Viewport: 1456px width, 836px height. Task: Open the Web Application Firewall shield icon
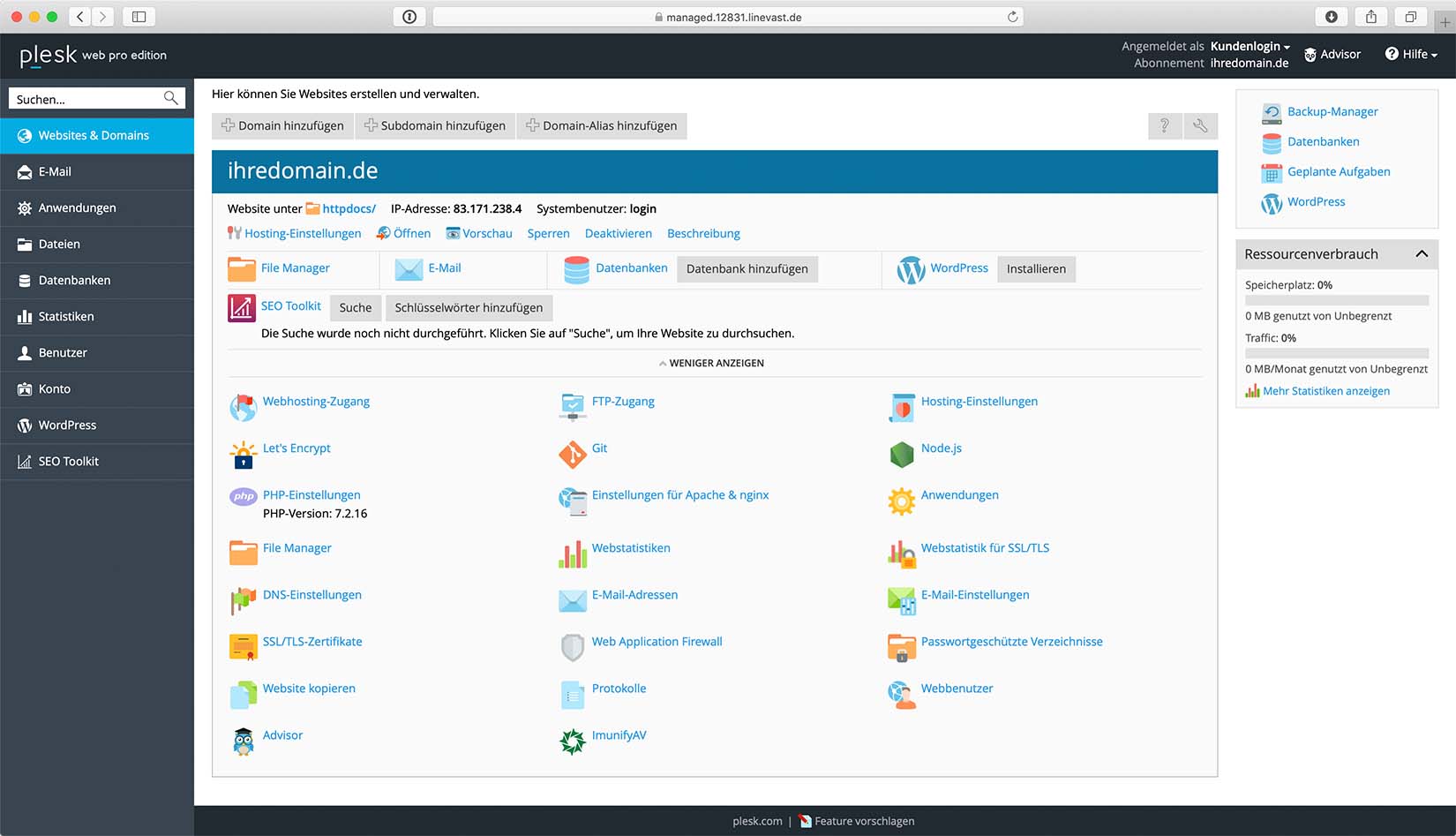pyautogui.click(x=573, y=647)
